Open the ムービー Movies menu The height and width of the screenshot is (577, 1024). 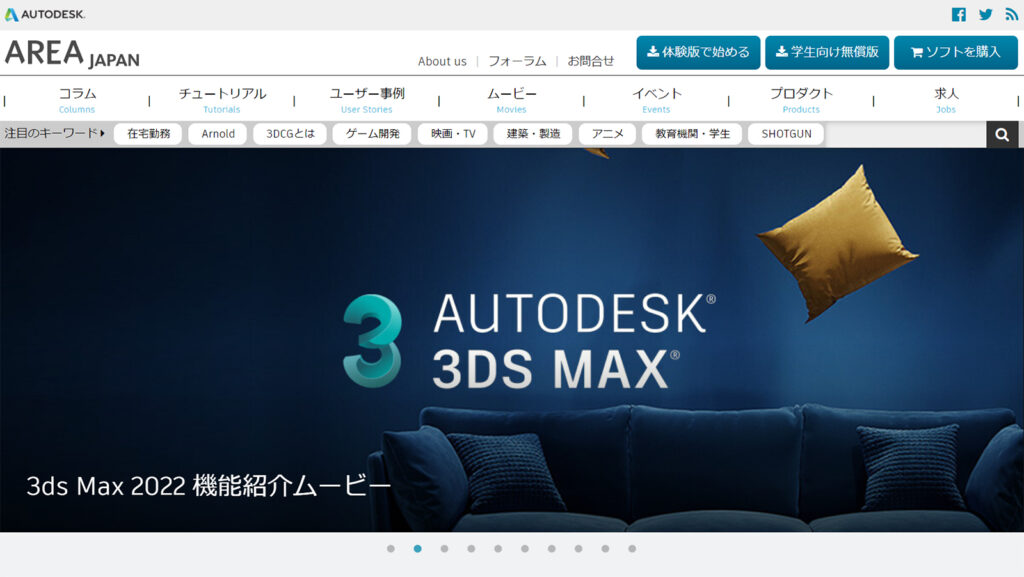[511, 101]
